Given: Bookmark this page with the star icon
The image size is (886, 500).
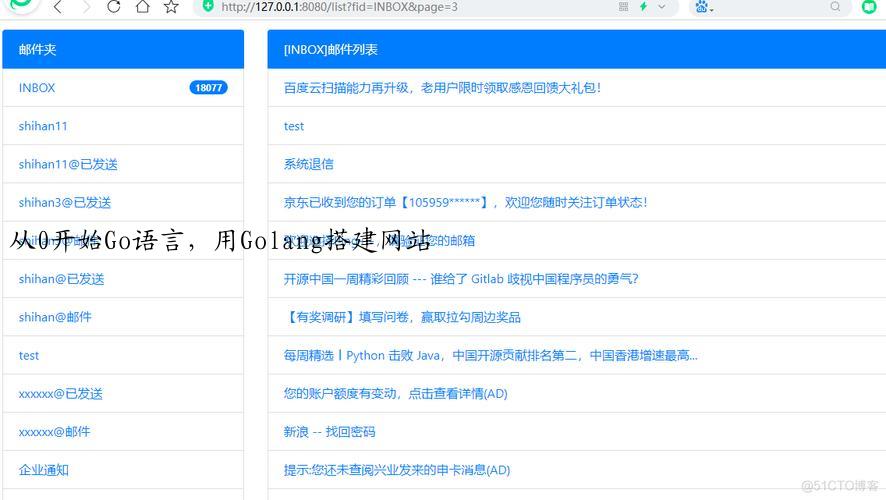Looking at the screenshot, I should [171, 7].
